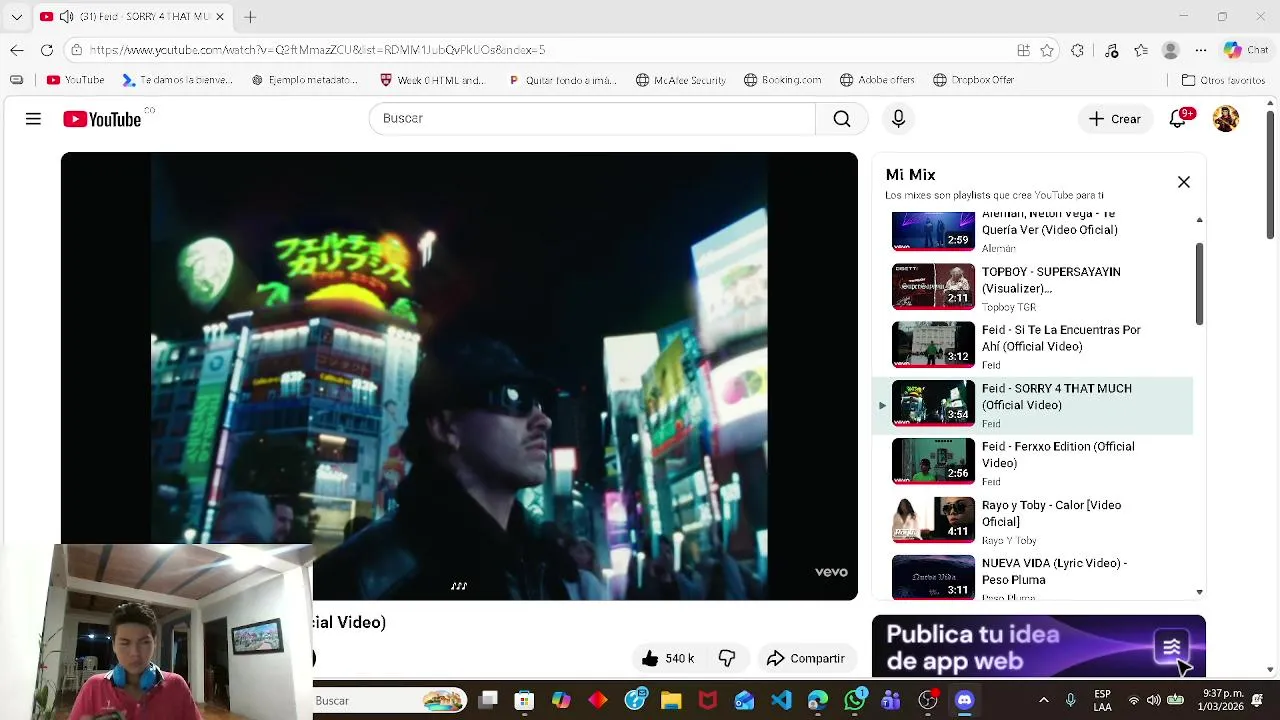1280x720 pixels.
Task: Go back with the browser back arrow
Action: tap(17, 50)
